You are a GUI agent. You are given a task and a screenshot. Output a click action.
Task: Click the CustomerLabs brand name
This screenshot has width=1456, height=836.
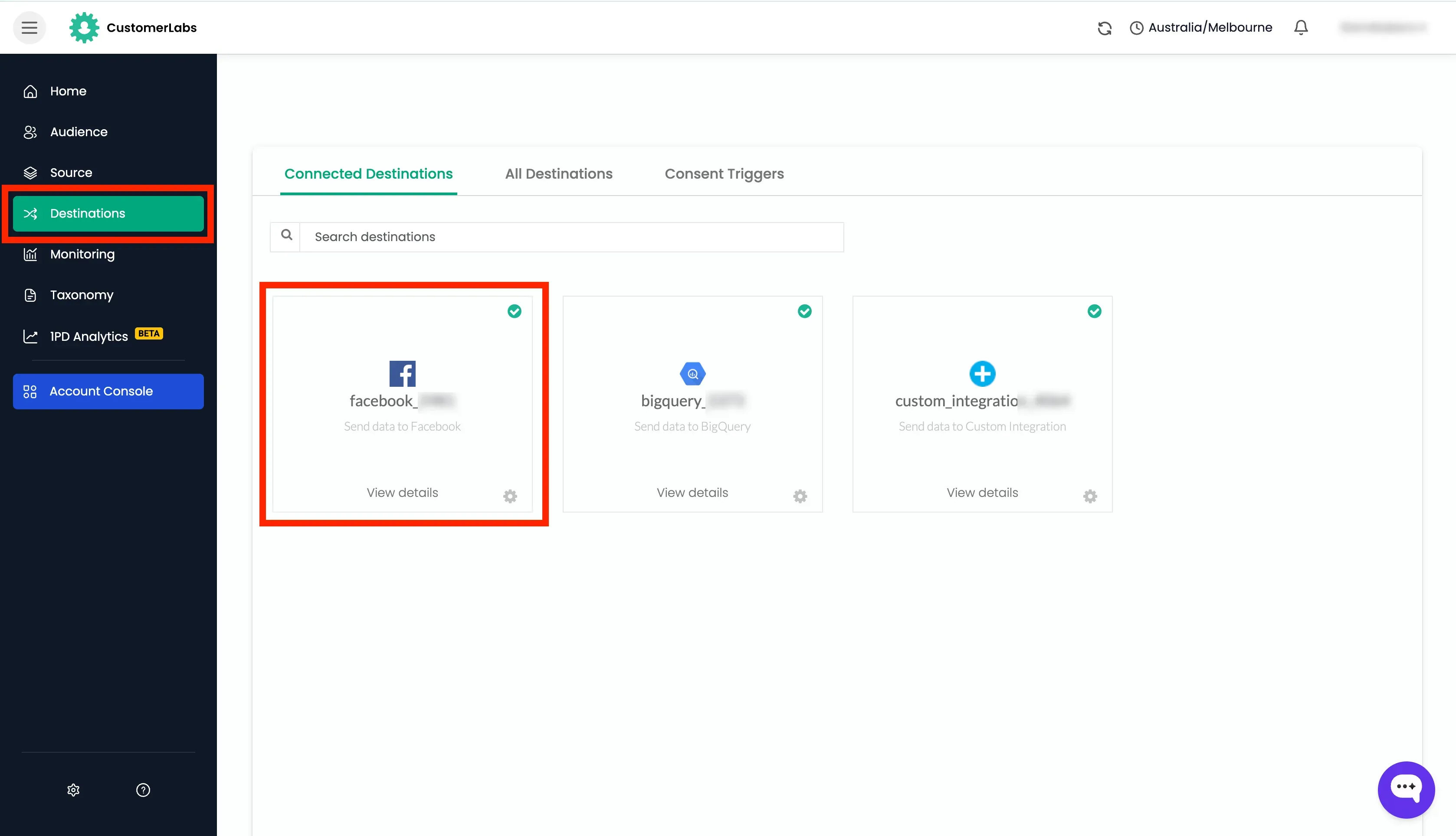click(152, 28)
